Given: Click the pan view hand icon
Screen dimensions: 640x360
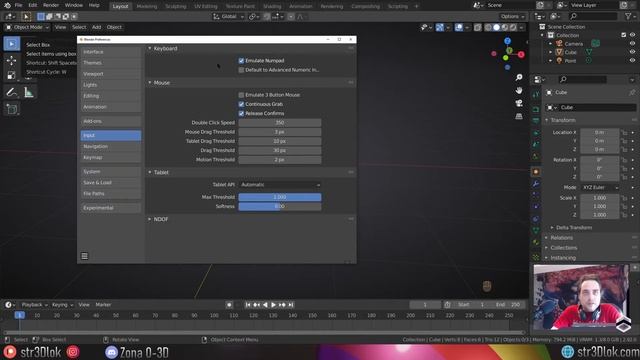Looking at the screenshot, I should (519, 90).
